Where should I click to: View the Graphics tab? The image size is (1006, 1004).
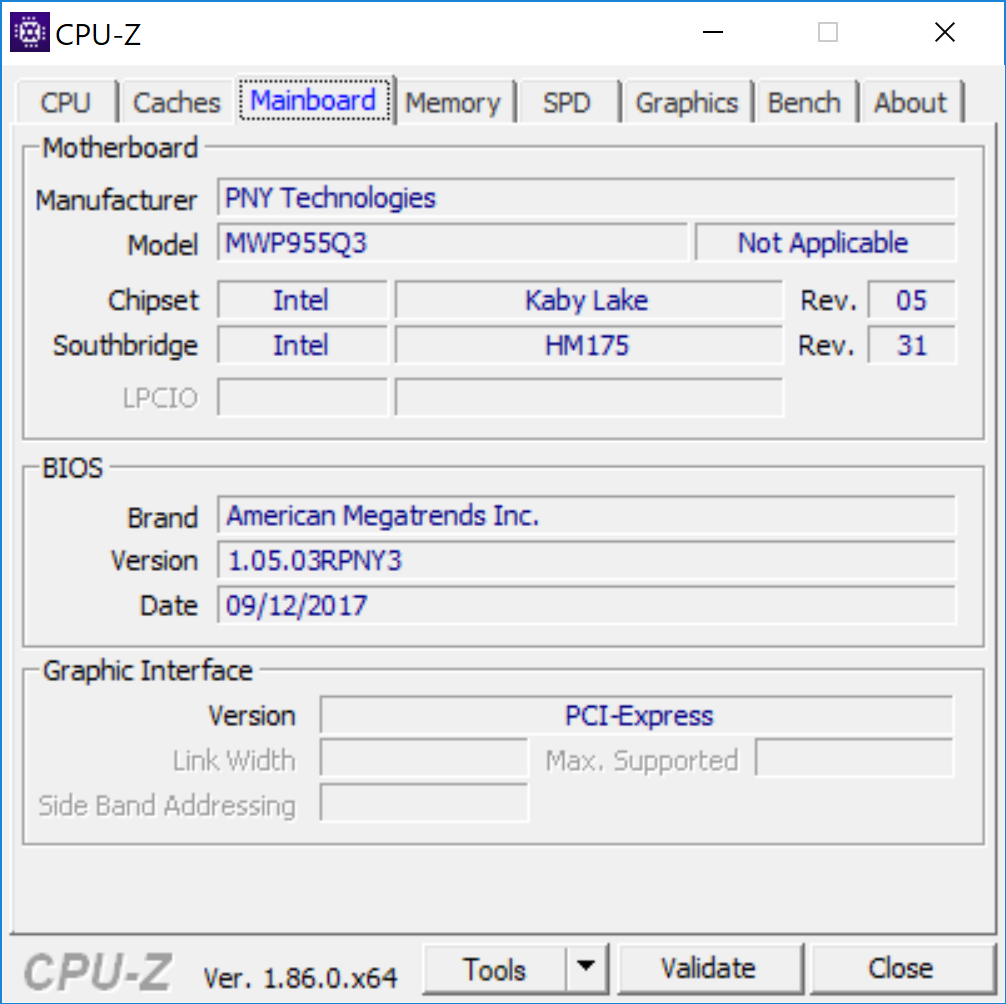click(x=686, y=103)
